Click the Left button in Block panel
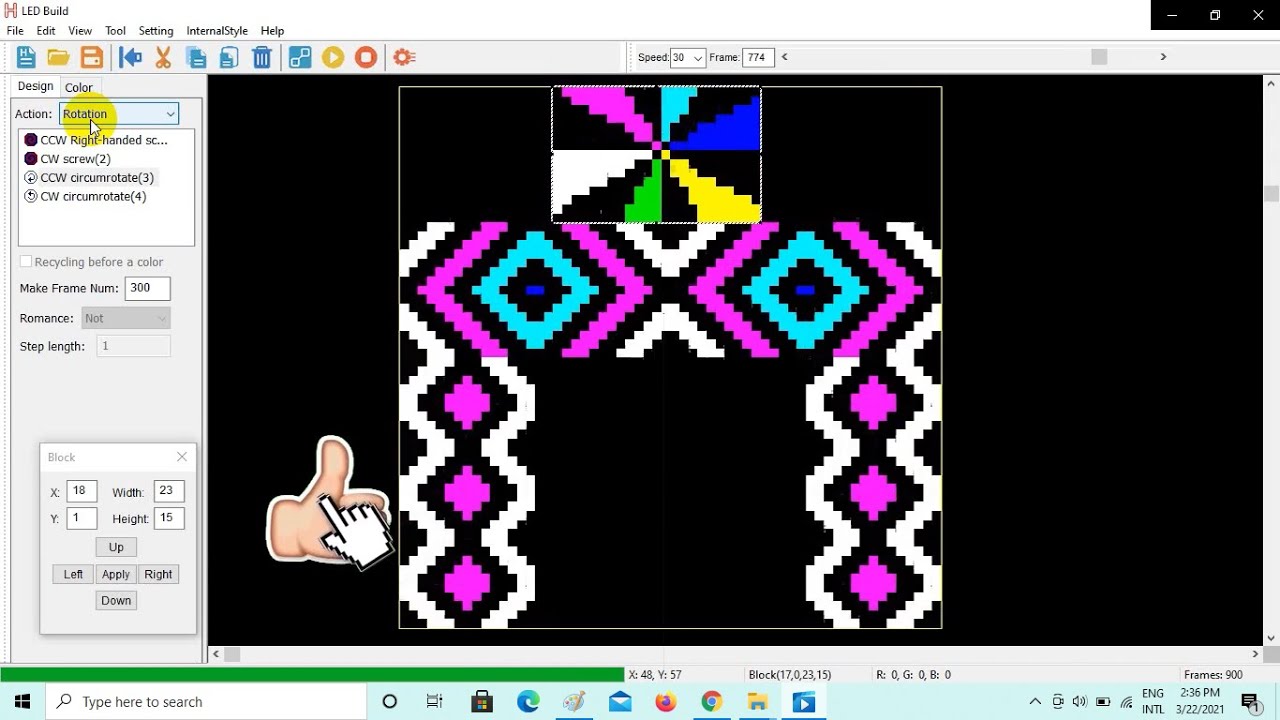This screenshot has height=720, width=1280. tap(73, 574)
